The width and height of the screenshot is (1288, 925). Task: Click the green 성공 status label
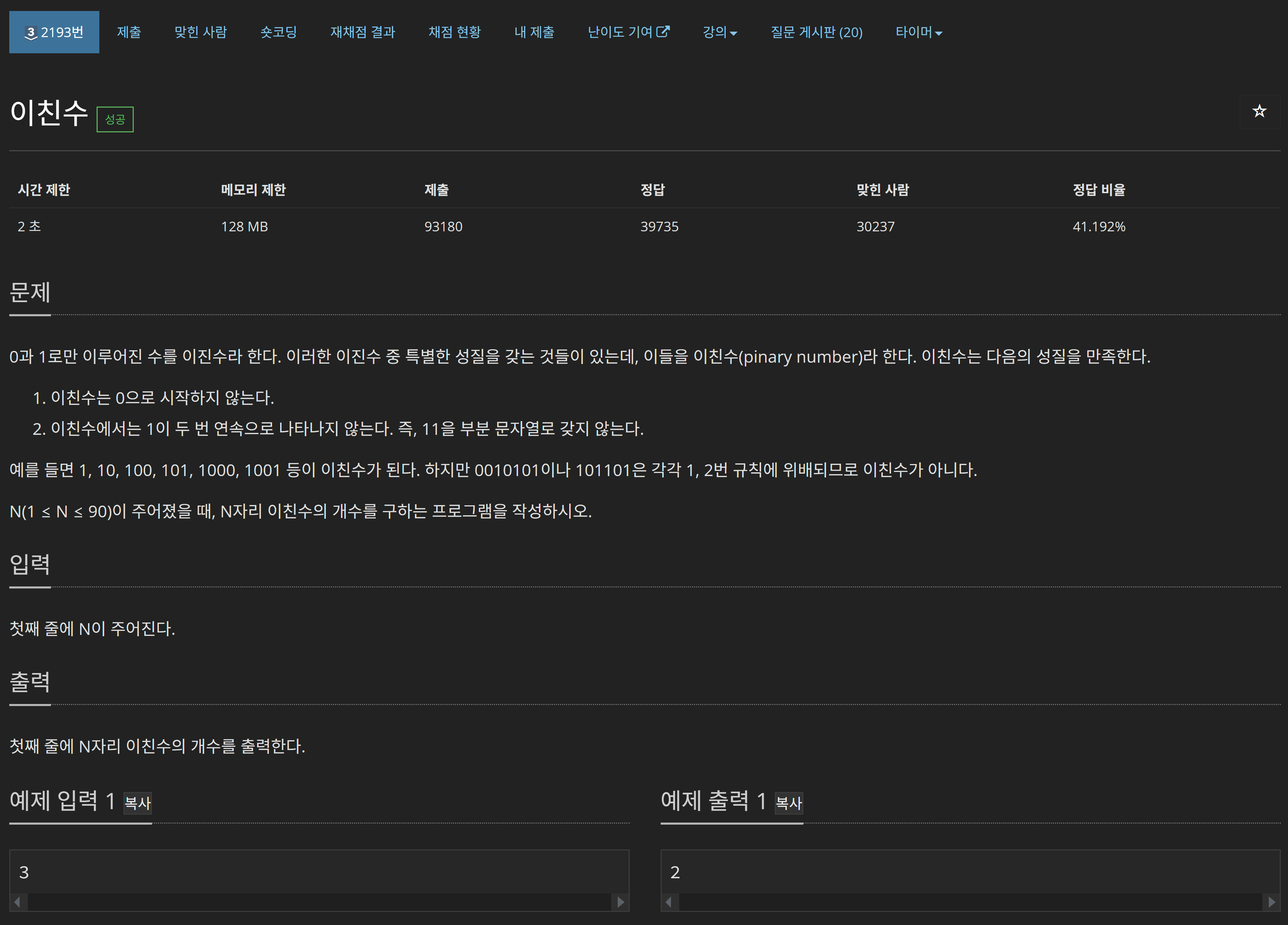(x=115, y=119)
